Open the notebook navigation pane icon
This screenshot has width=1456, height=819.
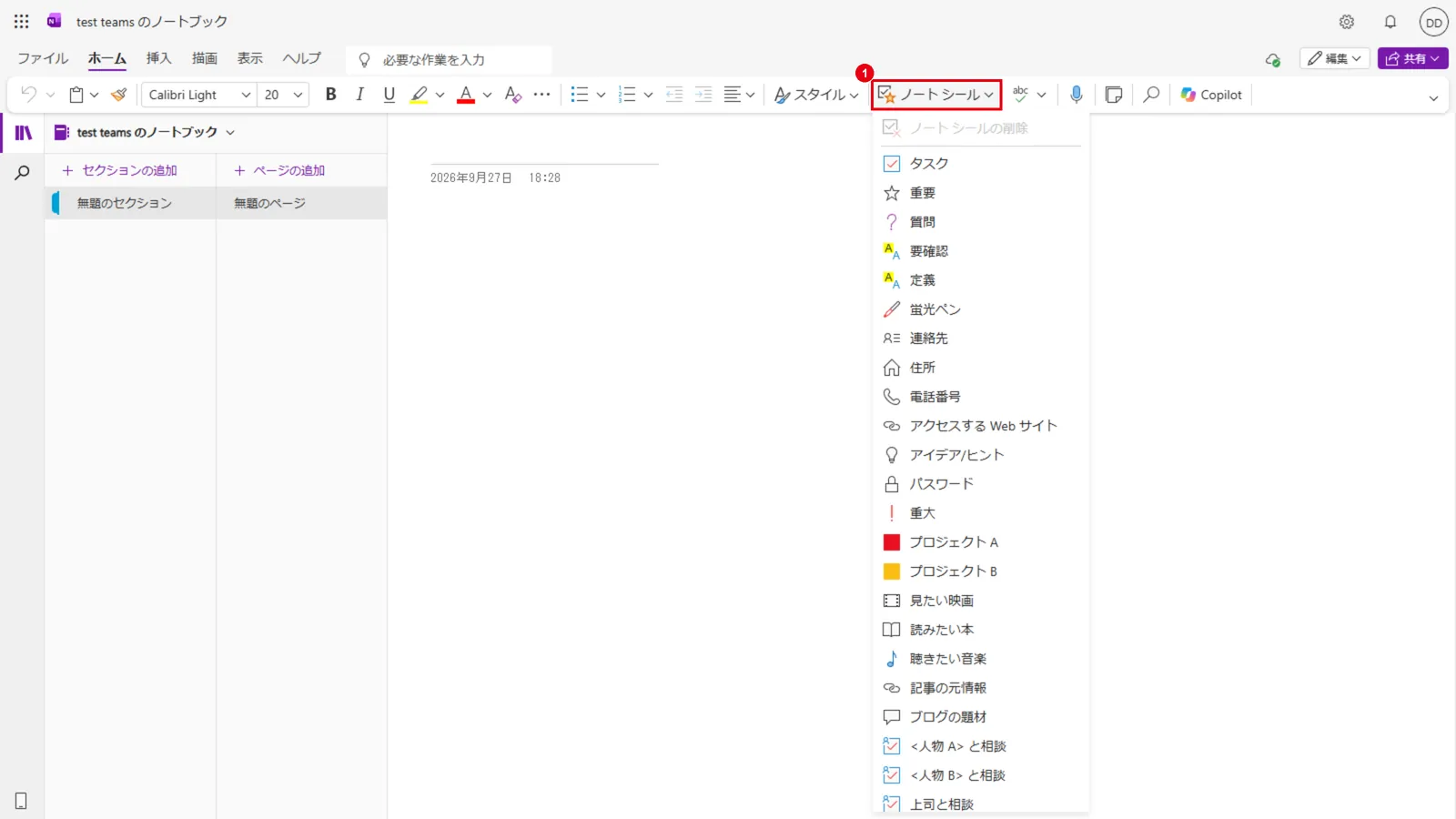(x=24, y=133)
